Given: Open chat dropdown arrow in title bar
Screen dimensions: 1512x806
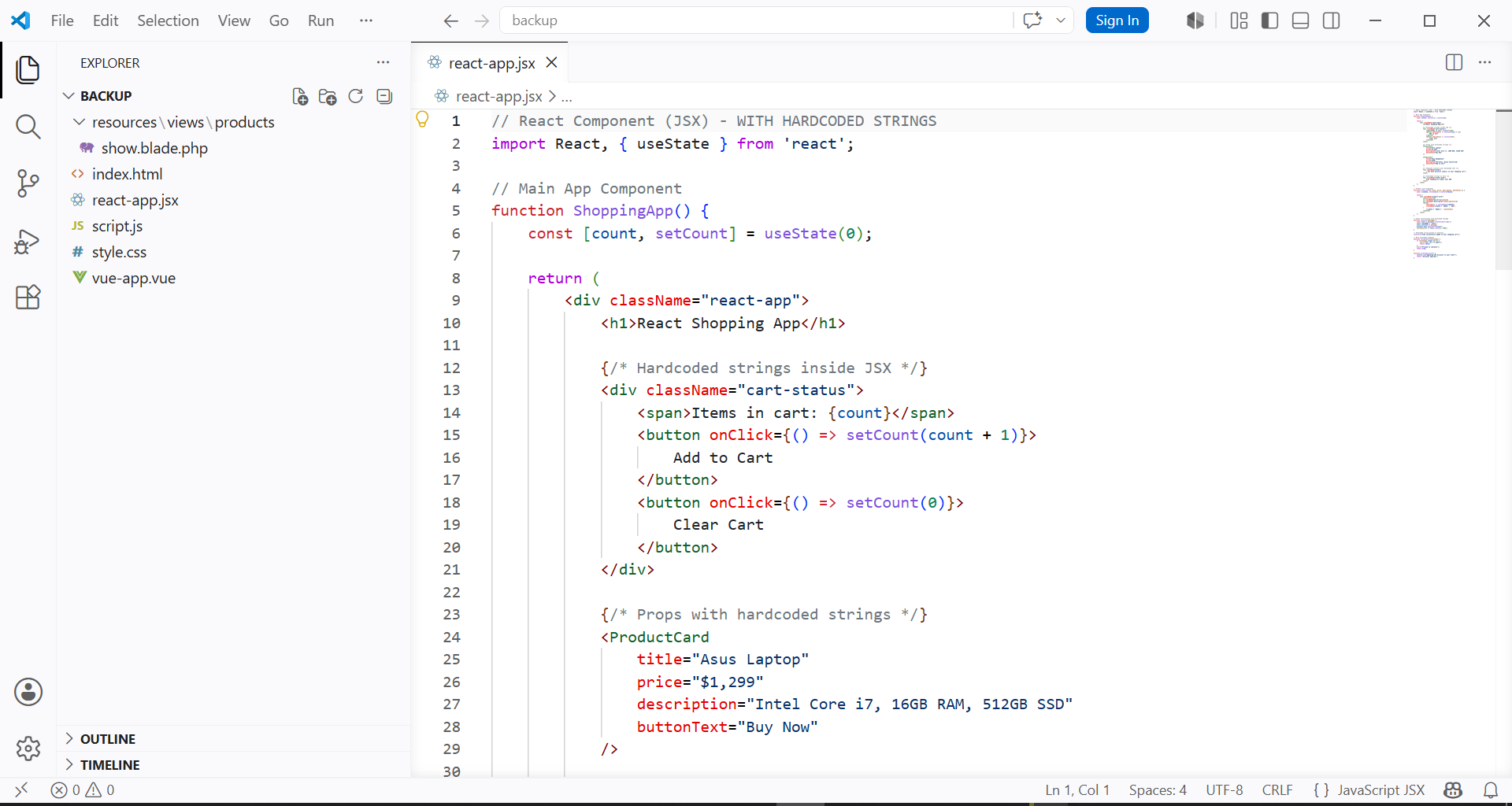Looking at the screenshot, I should (x=1061, y=20).
